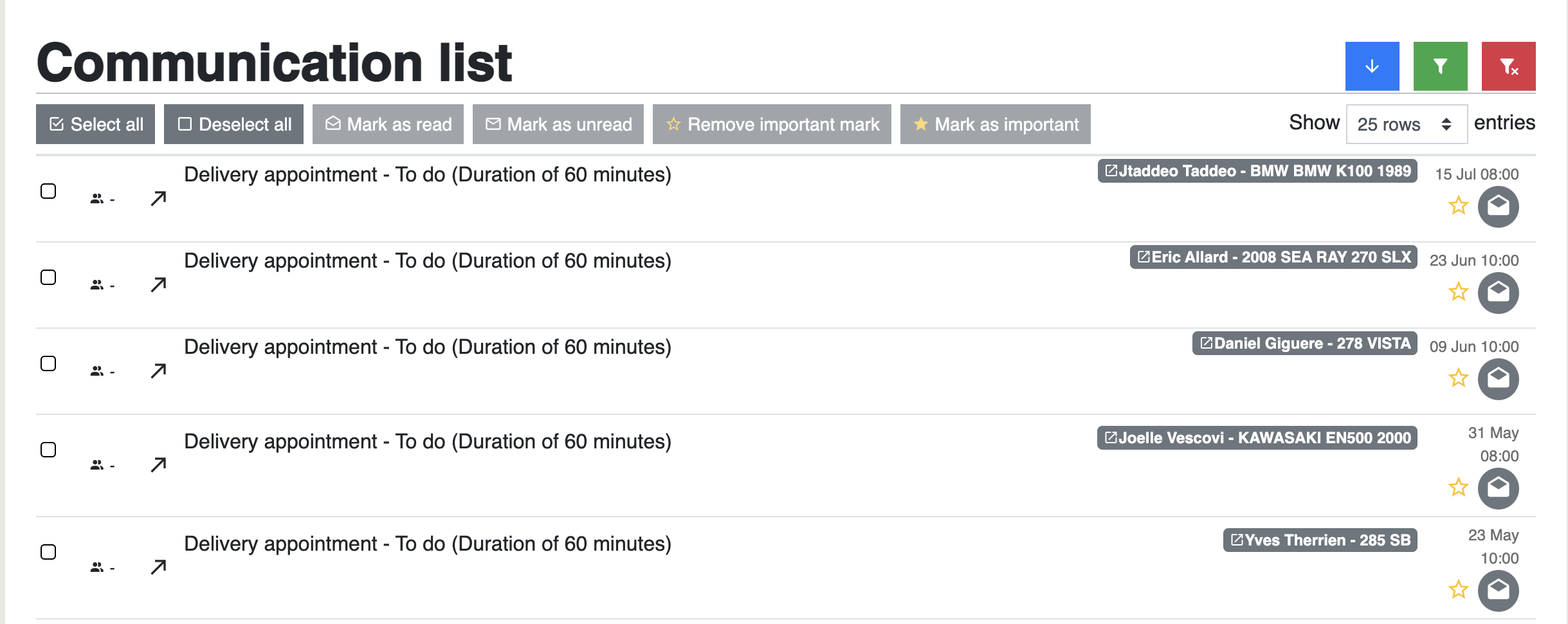Click people icon on the 15 Jul row

point(97,199)
